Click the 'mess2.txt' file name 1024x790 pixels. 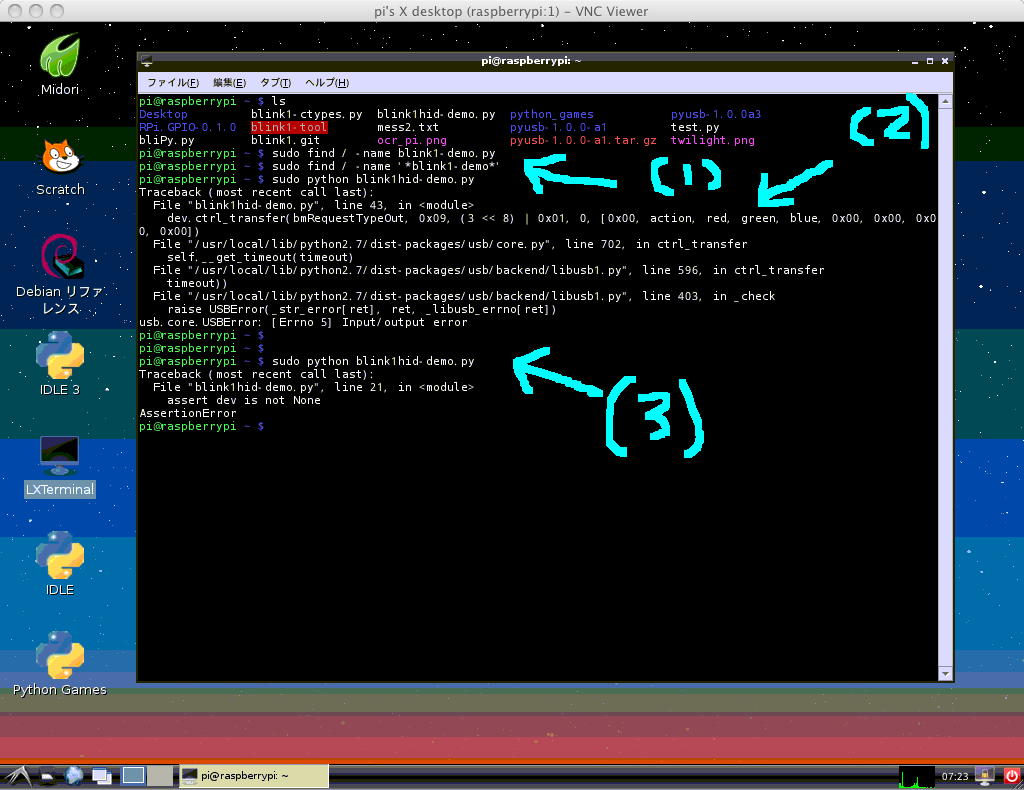408,127
